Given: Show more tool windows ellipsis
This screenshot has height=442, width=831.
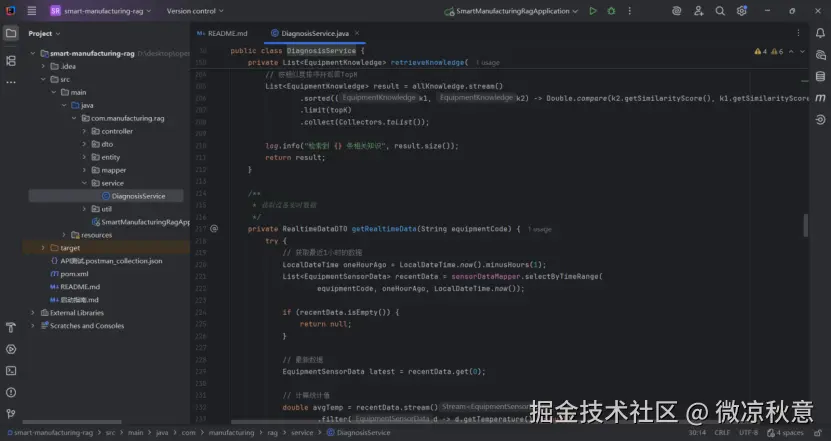Looking at the screenshot, I should click(11, 82).
